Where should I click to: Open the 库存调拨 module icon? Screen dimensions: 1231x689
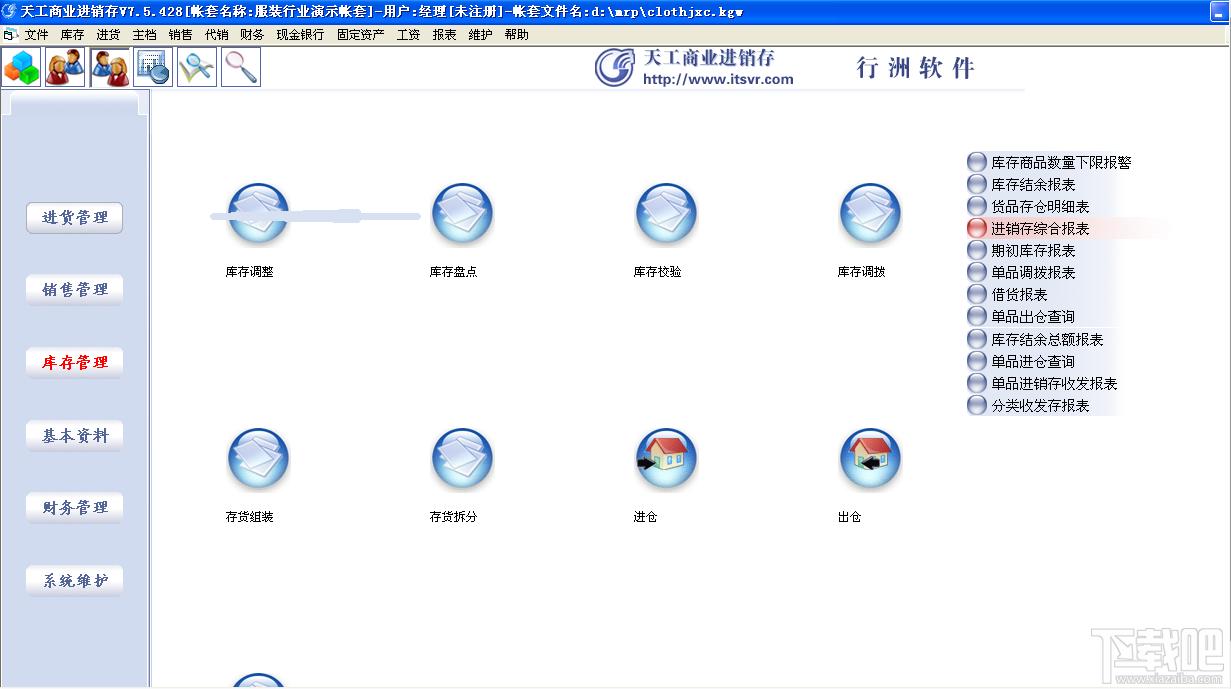click(x=870, y=214)
